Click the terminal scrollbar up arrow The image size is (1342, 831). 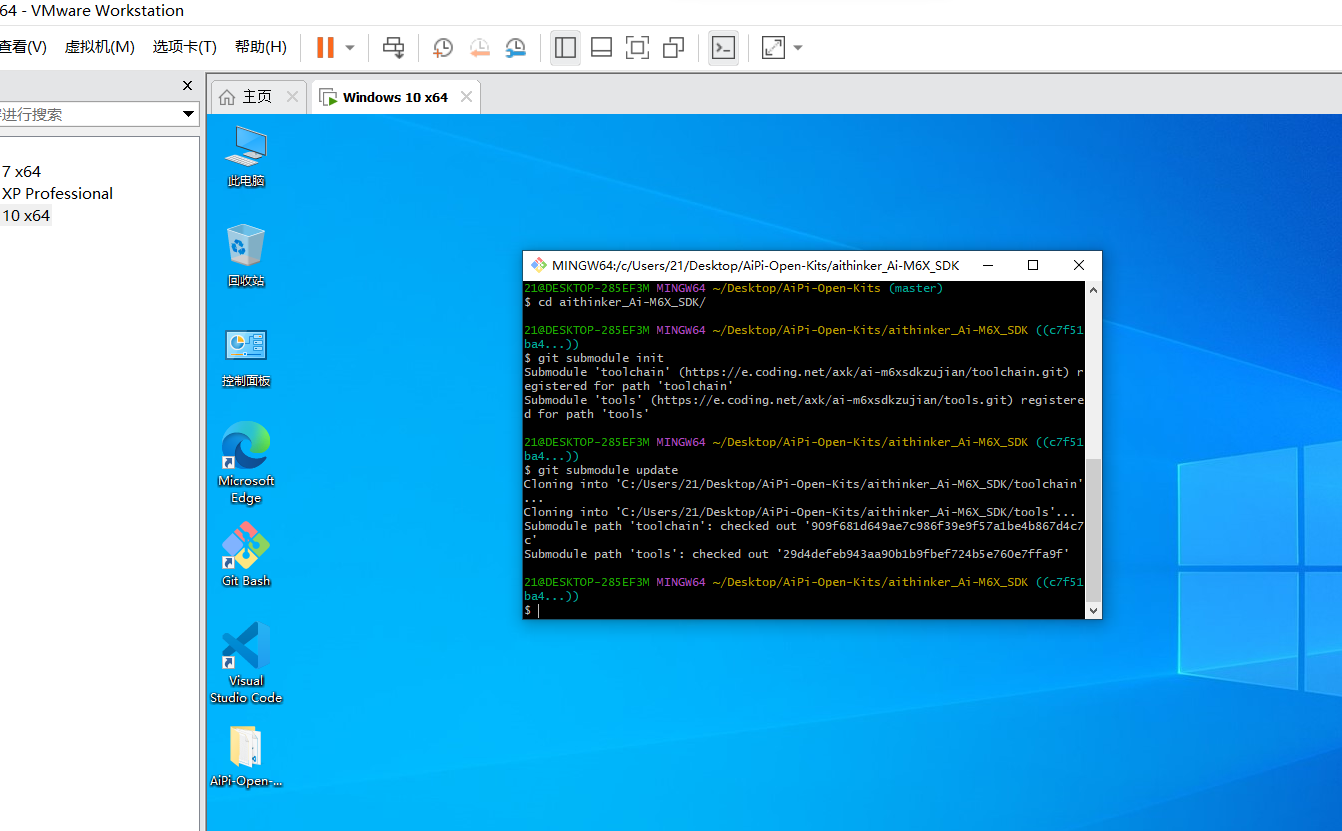(x=1093, y=290)
